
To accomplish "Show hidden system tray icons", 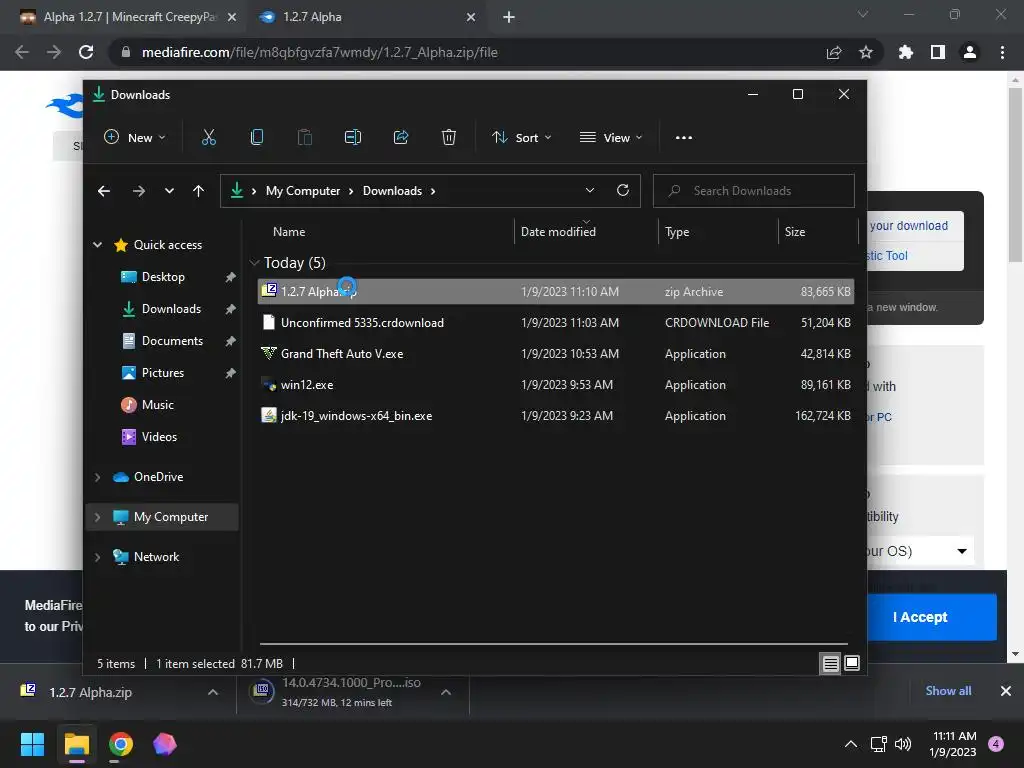I will [850, 744].
